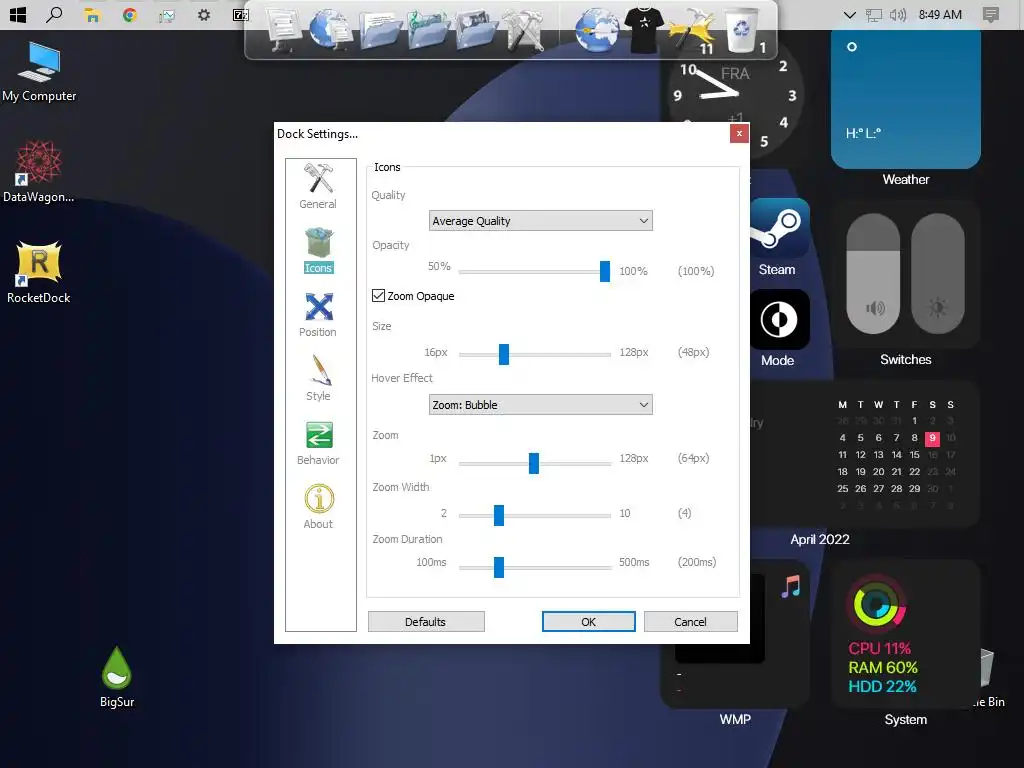Uncheck the Zoom Opaque checkbox
The height and width of the screenshot is (768, 1024).
coord(378,296)
